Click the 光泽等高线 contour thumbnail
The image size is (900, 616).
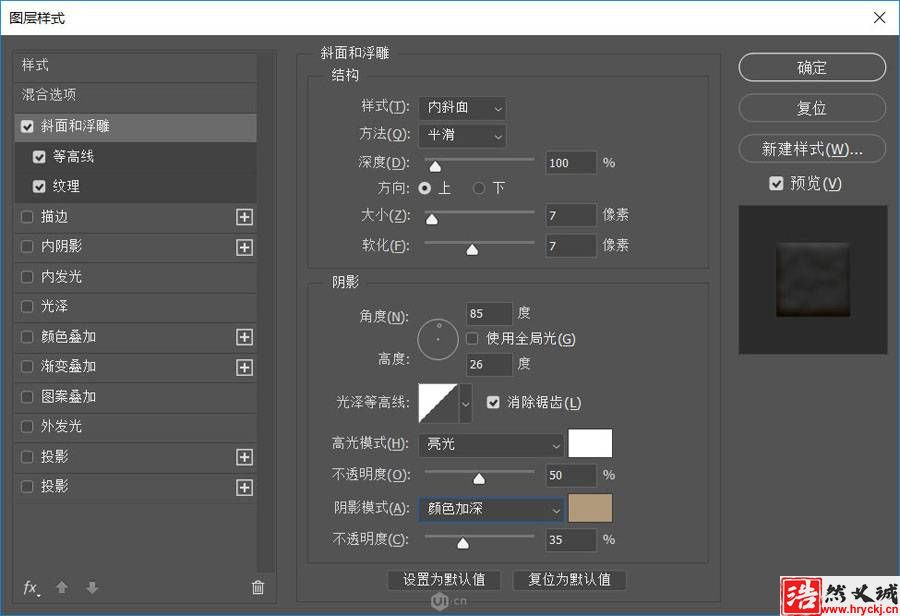coord(439,404)
